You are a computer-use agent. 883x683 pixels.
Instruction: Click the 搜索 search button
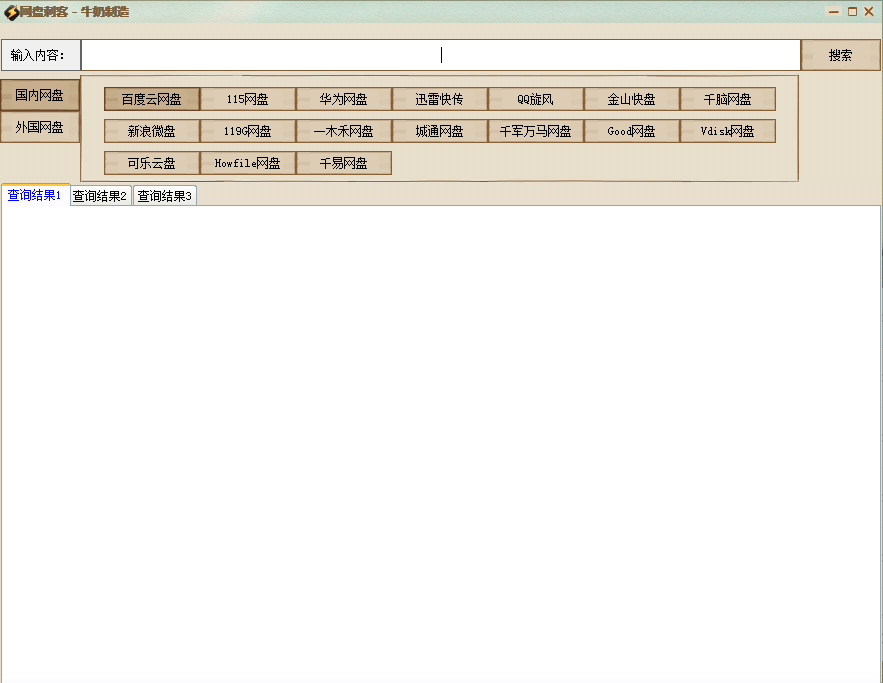[840, 55]
